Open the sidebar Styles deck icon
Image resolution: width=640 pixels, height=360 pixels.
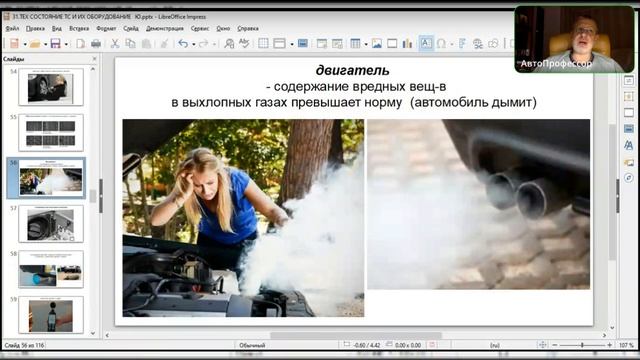pos(629,145)
